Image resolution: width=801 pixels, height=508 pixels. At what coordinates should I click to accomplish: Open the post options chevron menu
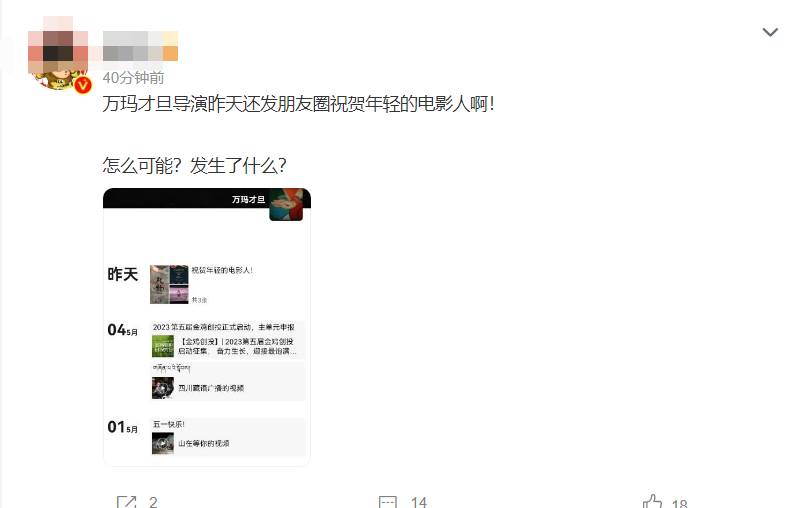pos(770,33)
